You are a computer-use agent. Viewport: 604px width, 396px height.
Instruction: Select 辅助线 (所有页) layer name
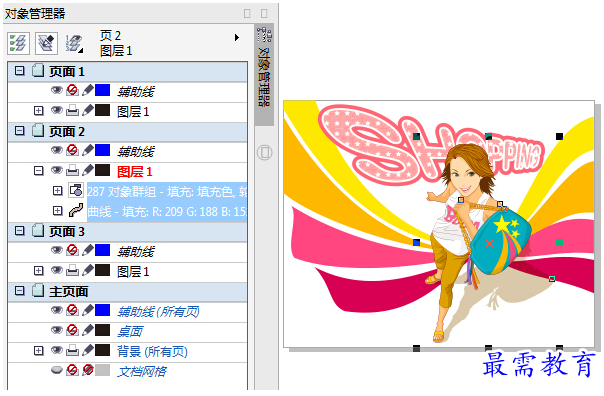tap(158, 311)
